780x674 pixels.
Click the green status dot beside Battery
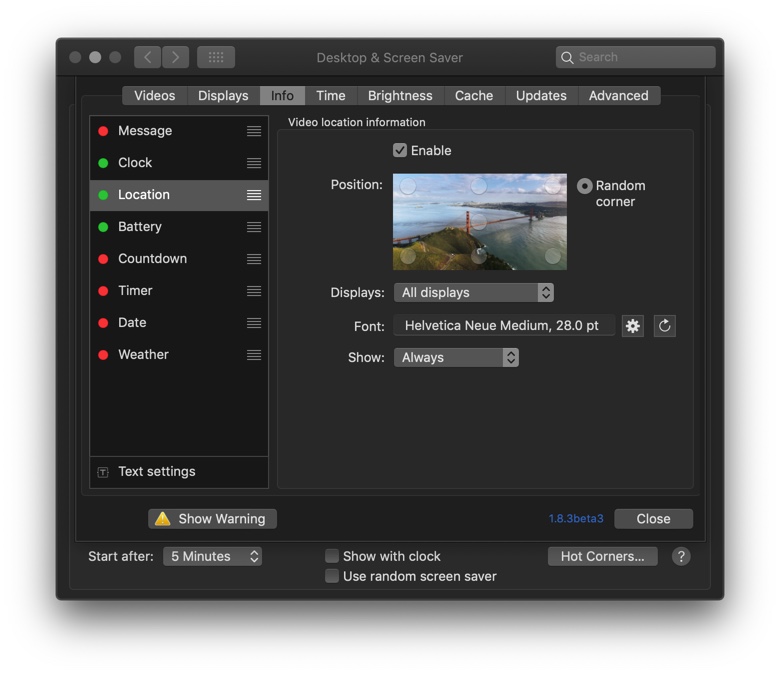[103, 227]
